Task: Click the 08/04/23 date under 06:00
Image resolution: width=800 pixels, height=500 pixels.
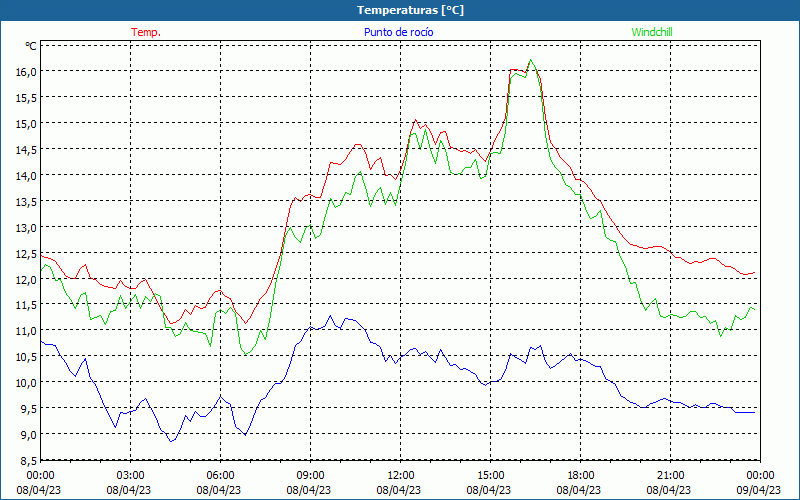Action: [219, 490]
